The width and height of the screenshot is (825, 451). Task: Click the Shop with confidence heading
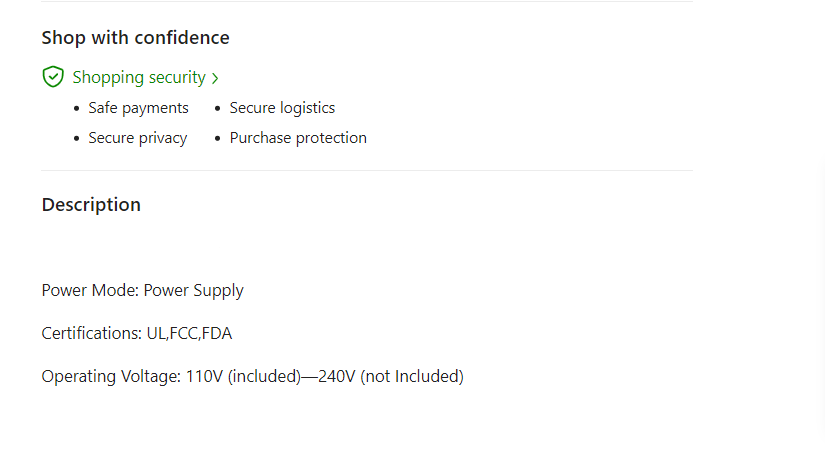[135, 38]
